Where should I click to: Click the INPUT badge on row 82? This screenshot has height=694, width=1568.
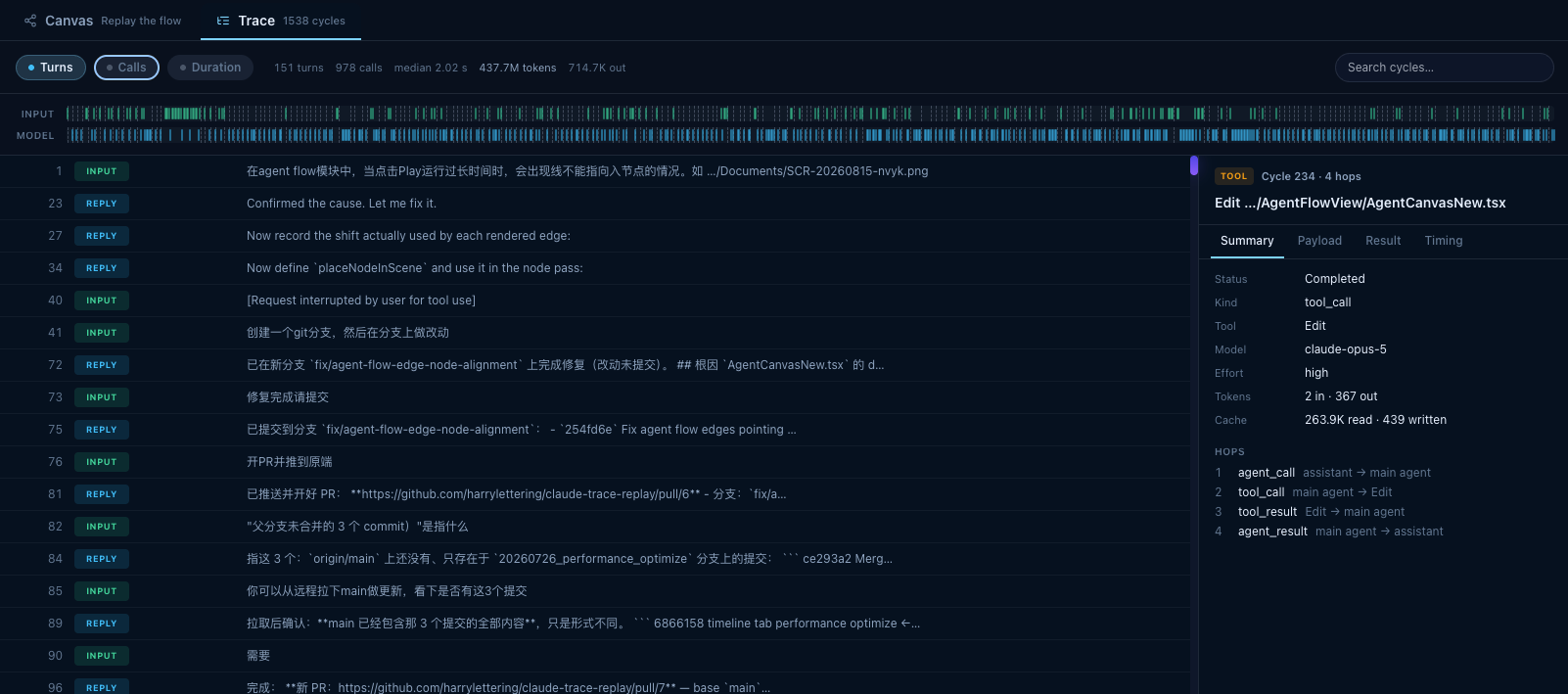click(x=102, y=527)
